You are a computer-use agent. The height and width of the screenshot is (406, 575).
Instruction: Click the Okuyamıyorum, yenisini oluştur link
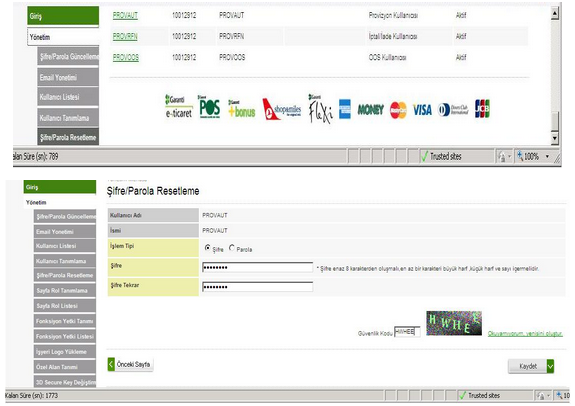pos(525,333)
